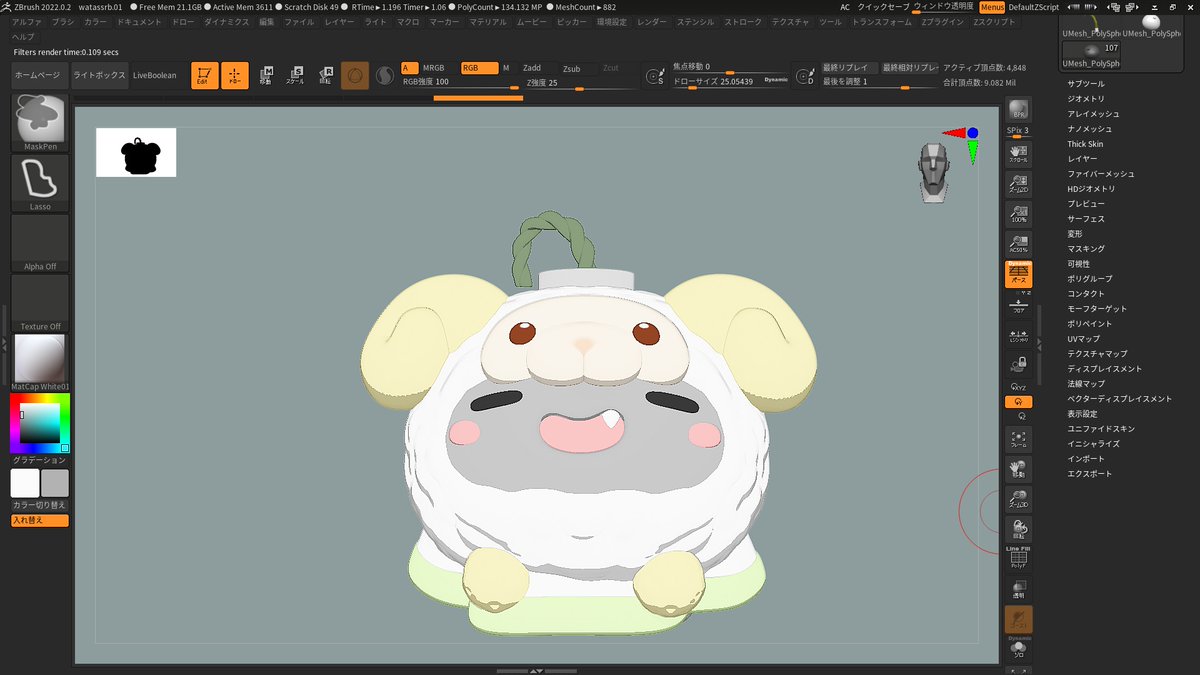1200x675 pixels.
Task: Activate the Draw mode button
Action: (235, 75)
